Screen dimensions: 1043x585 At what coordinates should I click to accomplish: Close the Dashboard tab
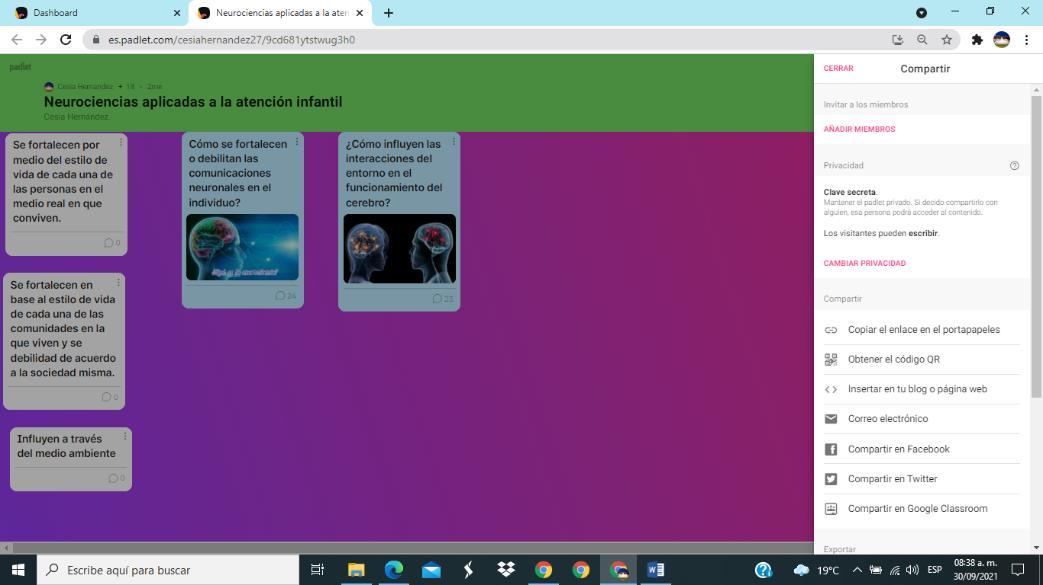click(177, 13)
